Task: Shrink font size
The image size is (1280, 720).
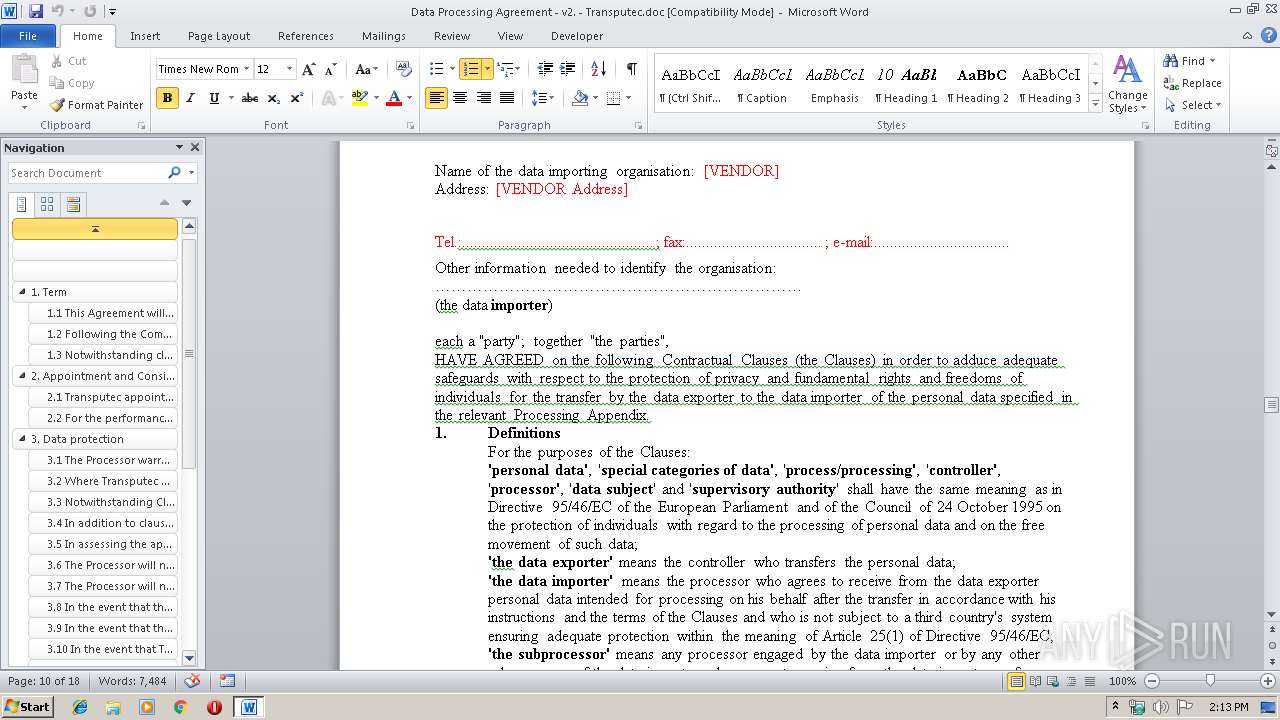Action: pyautogui.click(x=331, y=69)
